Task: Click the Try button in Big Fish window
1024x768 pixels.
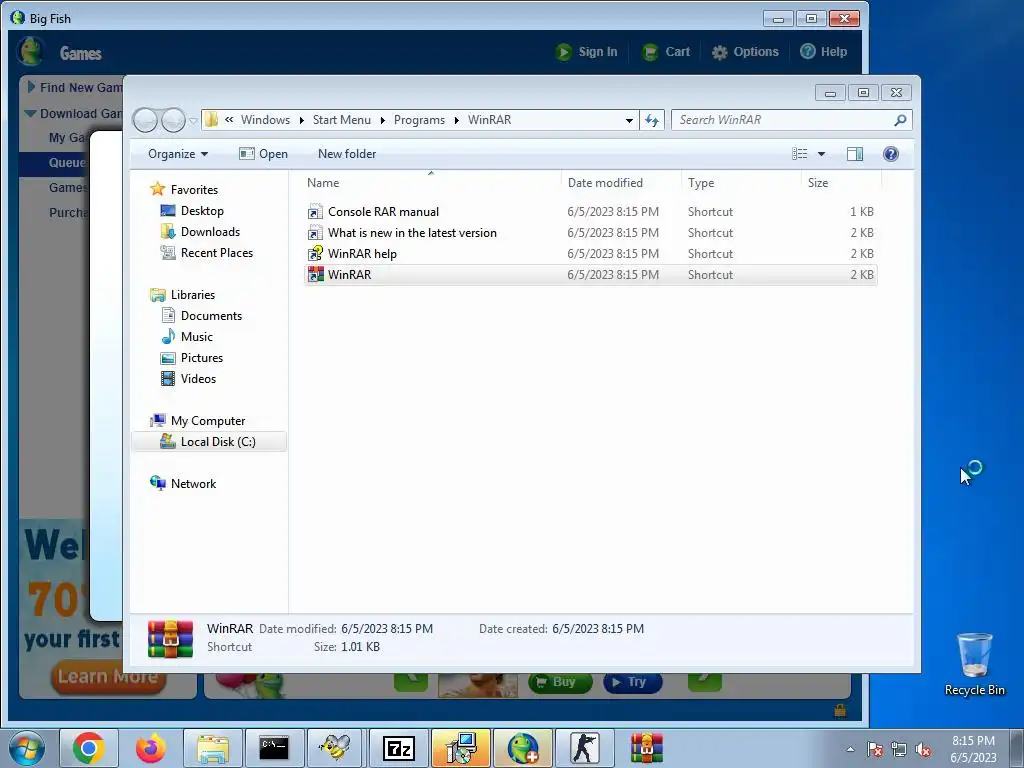Action: (632, 682)
